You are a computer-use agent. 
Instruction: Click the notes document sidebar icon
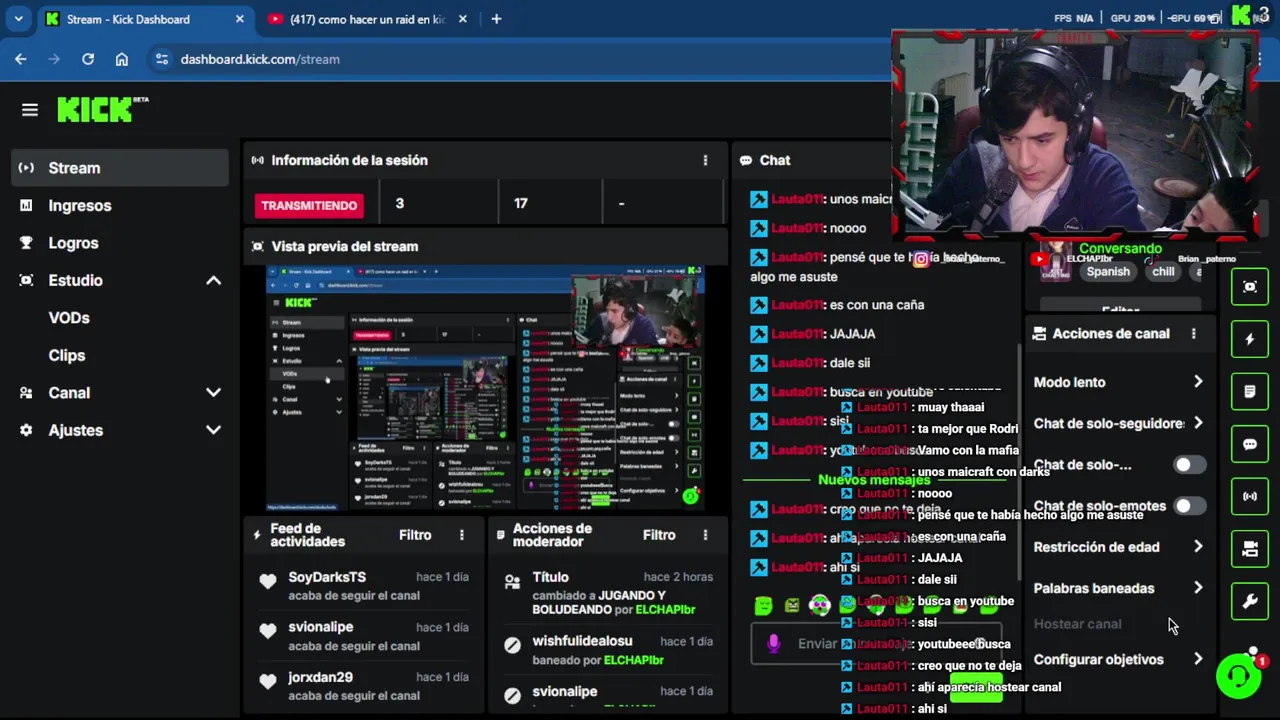(1250, 392)
